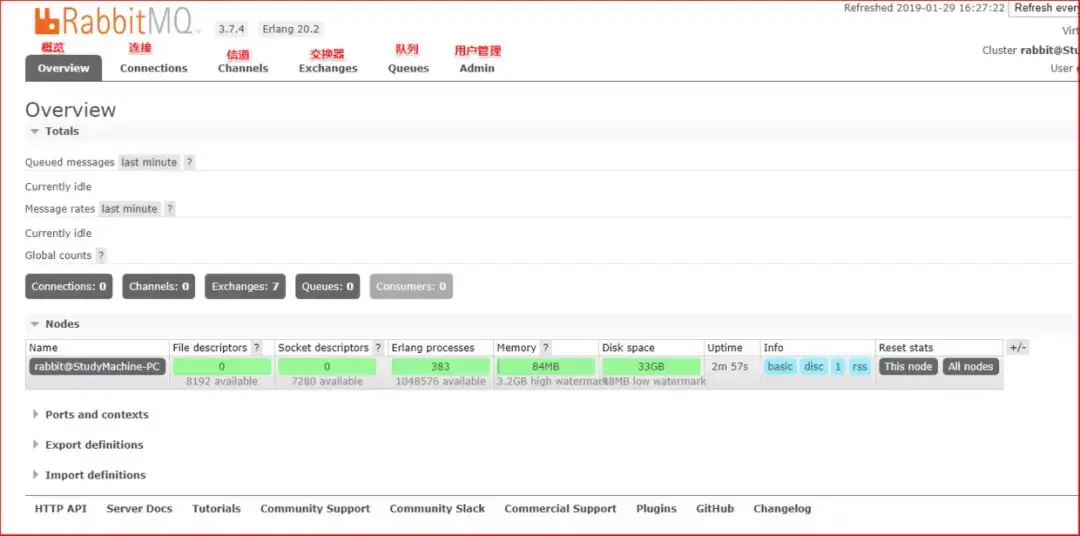Screen dimensions: 1080x536
Task: Change Message rates last minute range
Action: click(129, 209)
